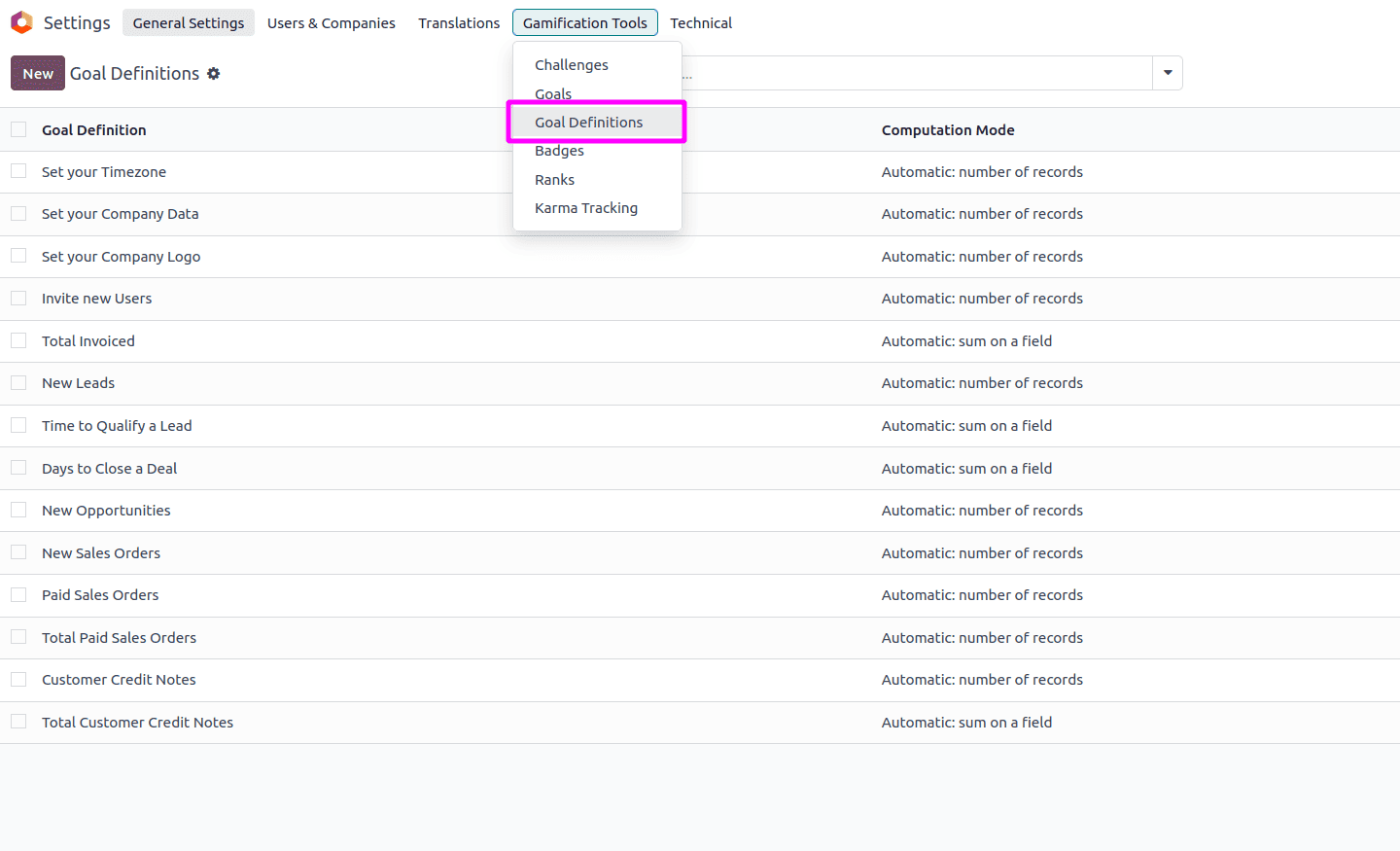1400x851 pixels.
Task: Open the Gamification Tools menu
Action: (x=584, y=22)
